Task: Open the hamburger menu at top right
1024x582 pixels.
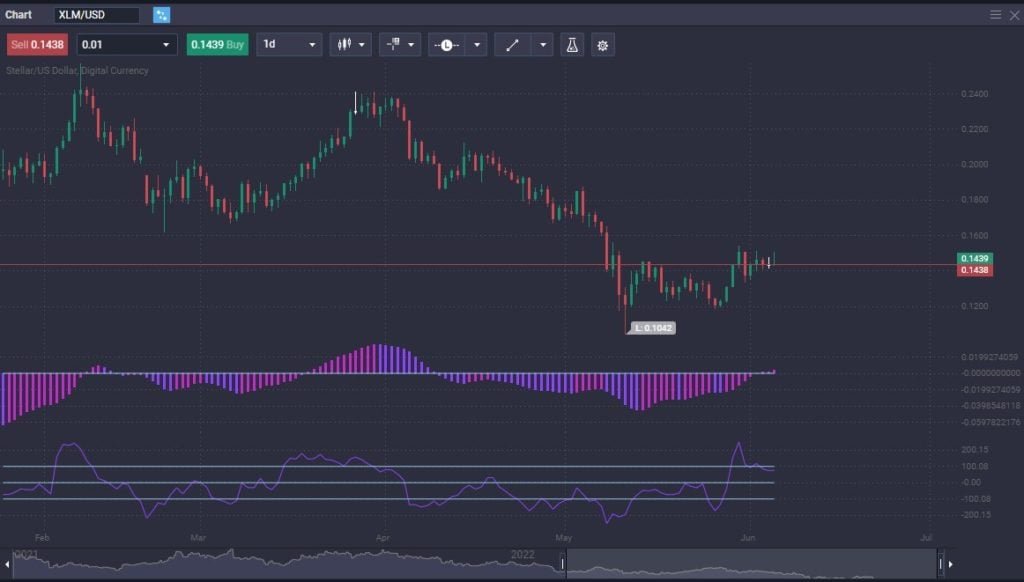Action: [997, 14]
